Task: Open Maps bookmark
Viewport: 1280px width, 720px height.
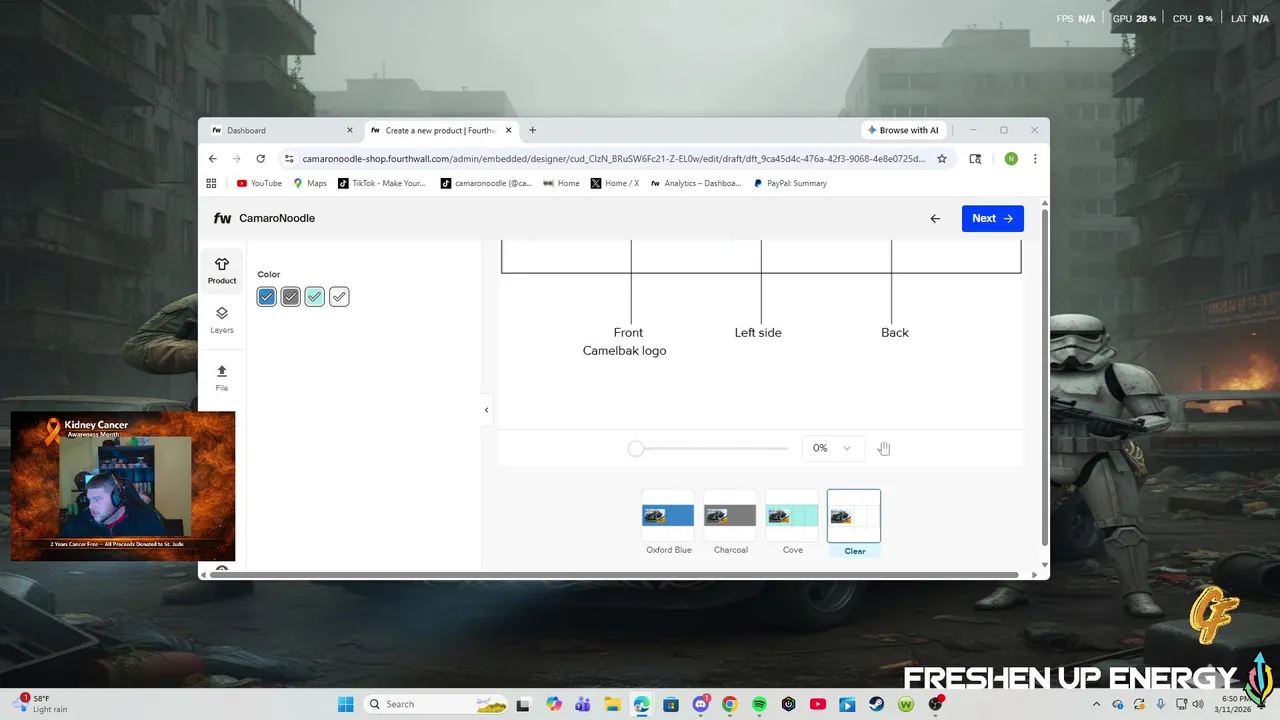Action: click(x=310, y=183)
